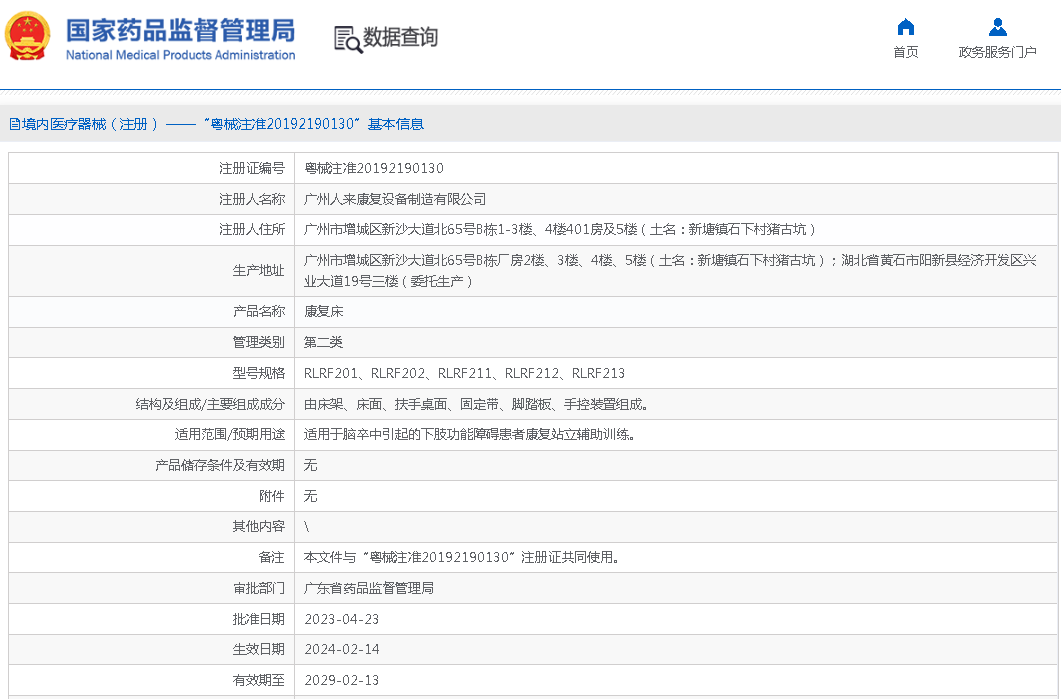Click the 审批部门 label
Image resolution: width=1061 pixels, height=699 pixels.
pos(258,588)
